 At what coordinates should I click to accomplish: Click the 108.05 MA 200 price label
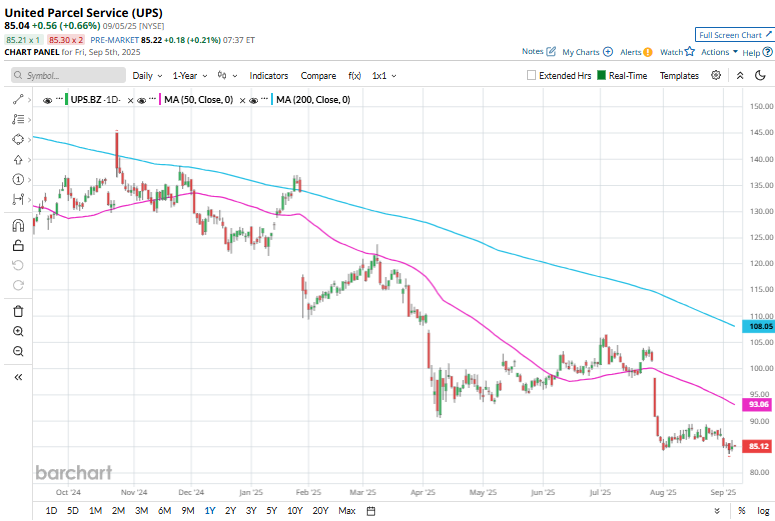coord(759,326)
